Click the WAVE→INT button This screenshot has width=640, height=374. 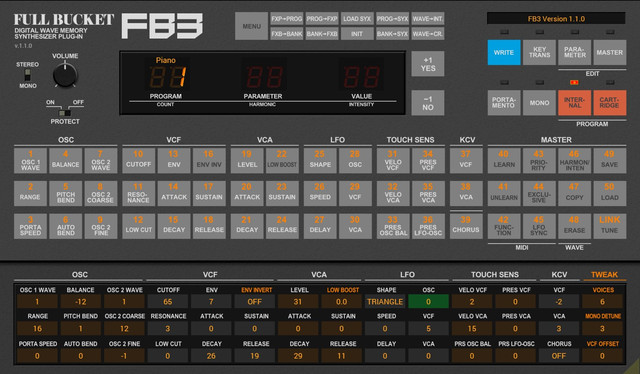(x=428, y=19)
